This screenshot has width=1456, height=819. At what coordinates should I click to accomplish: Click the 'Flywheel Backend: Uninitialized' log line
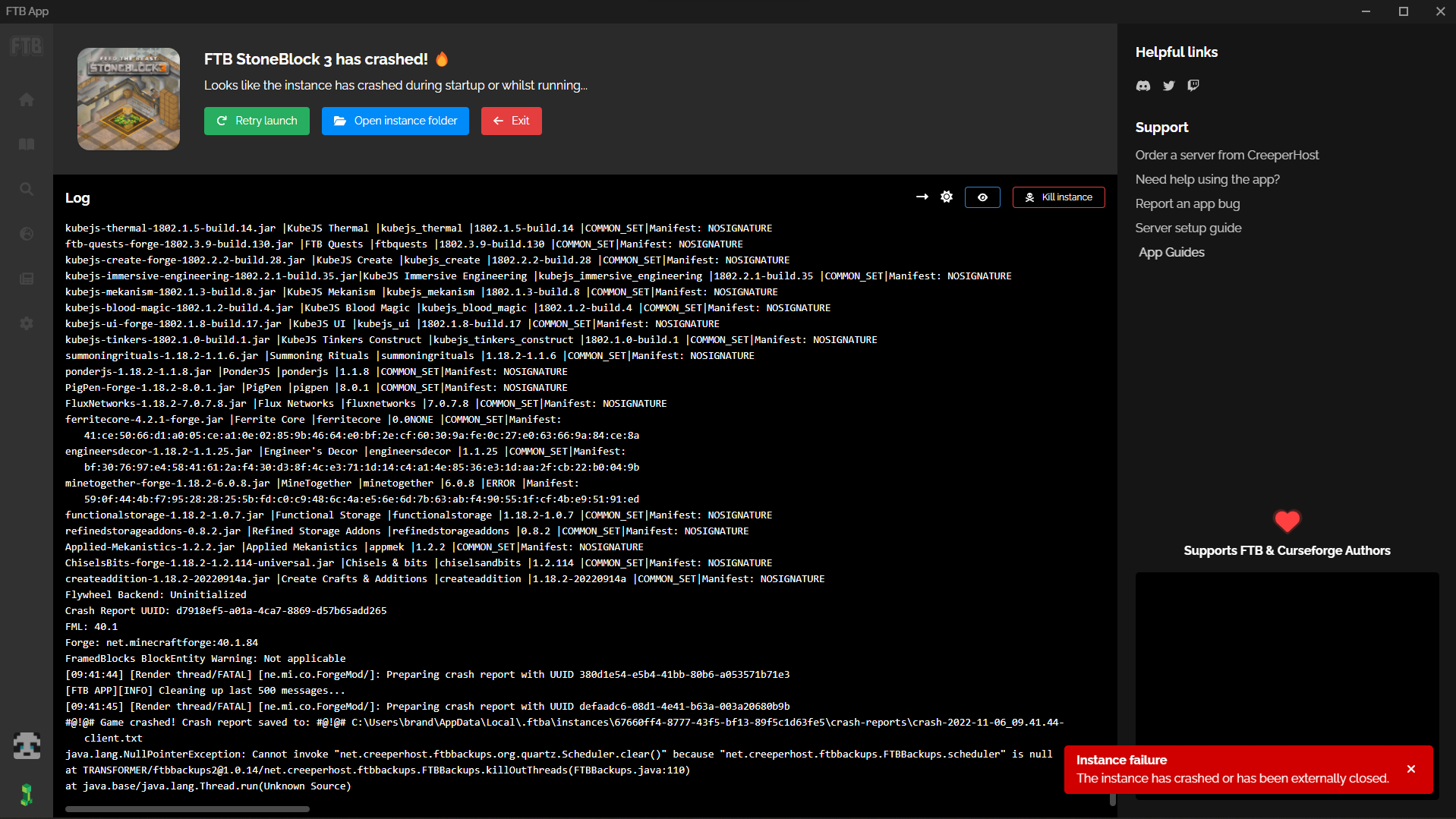pyautogui.click(x=156, y=594)
